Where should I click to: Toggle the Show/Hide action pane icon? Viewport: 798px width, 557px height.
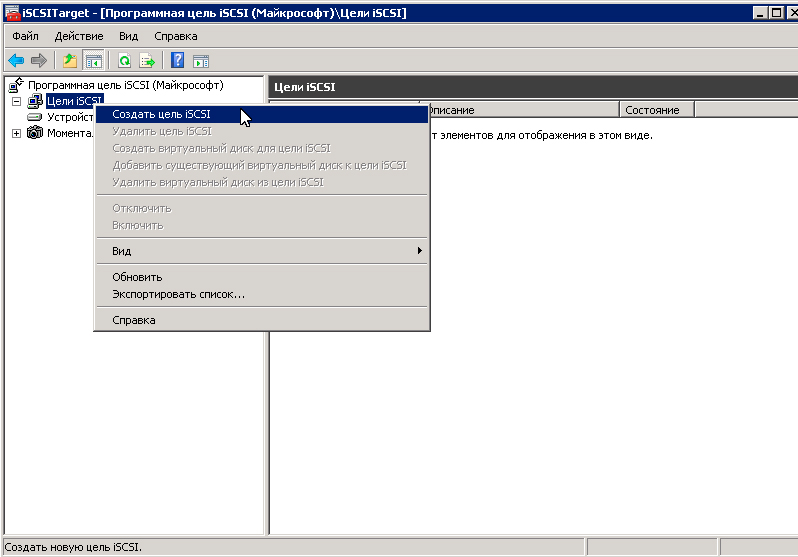pos(201,61)
